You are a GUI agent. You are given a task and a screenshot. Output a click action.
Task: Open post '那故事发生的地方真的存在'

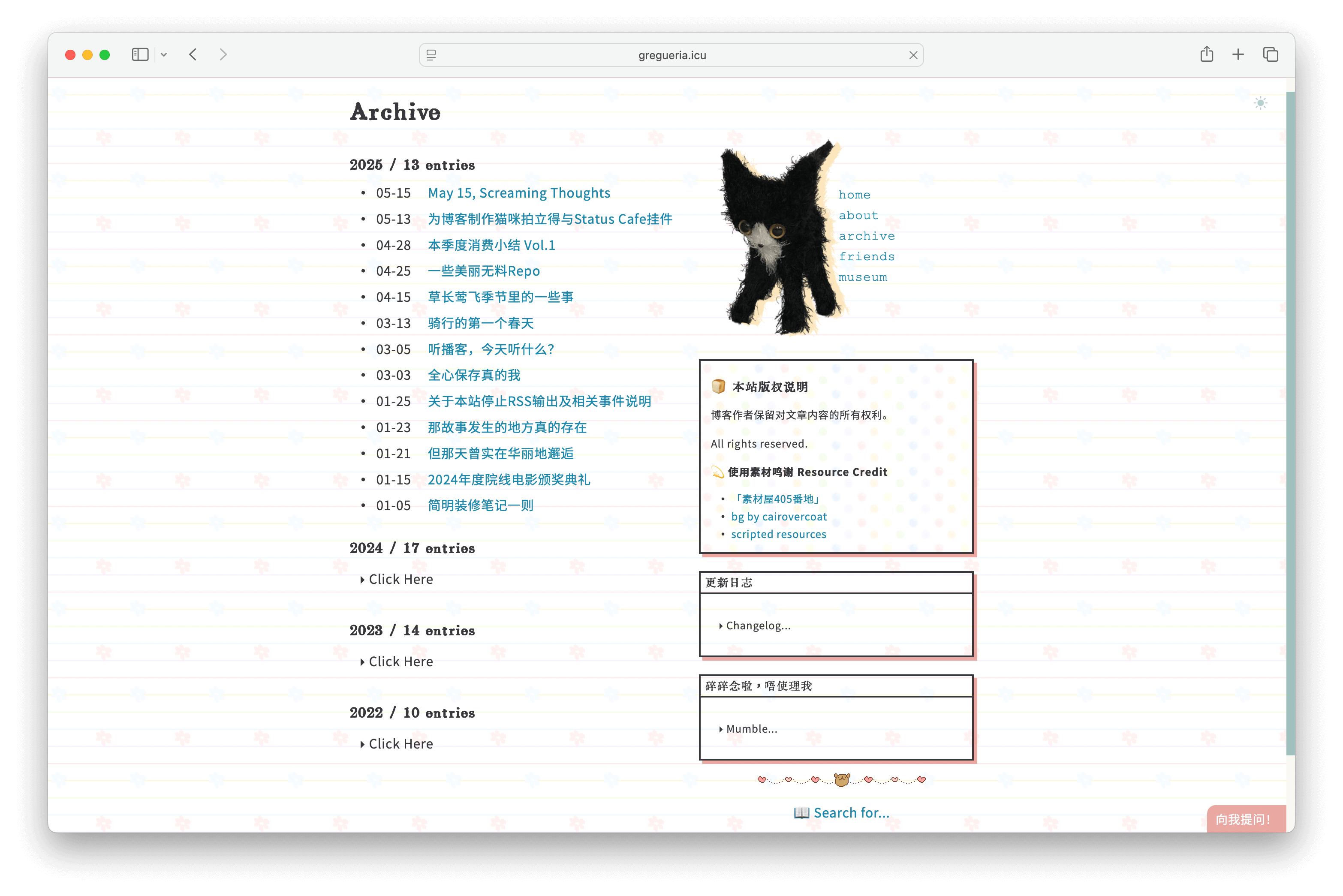(507, 427)
